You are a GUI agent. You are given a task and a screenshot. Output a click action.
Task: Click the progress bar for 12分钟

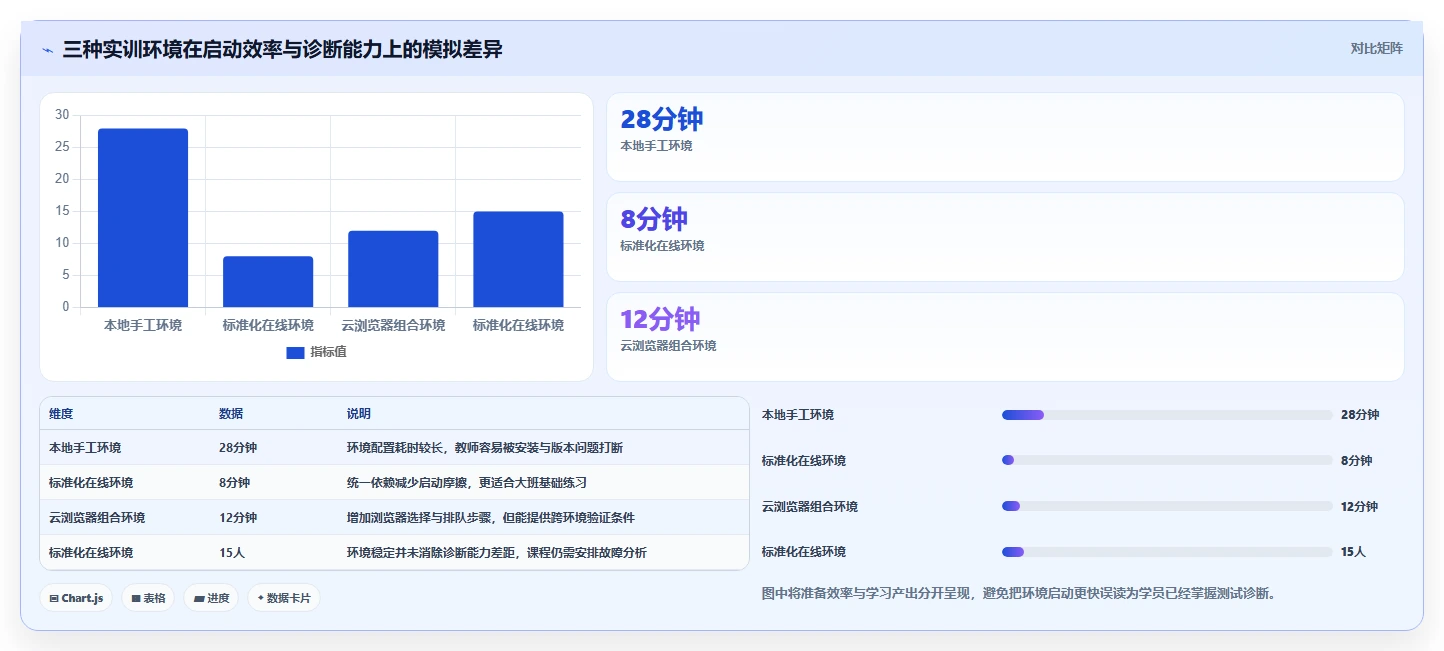click(x=1167, y=506)
